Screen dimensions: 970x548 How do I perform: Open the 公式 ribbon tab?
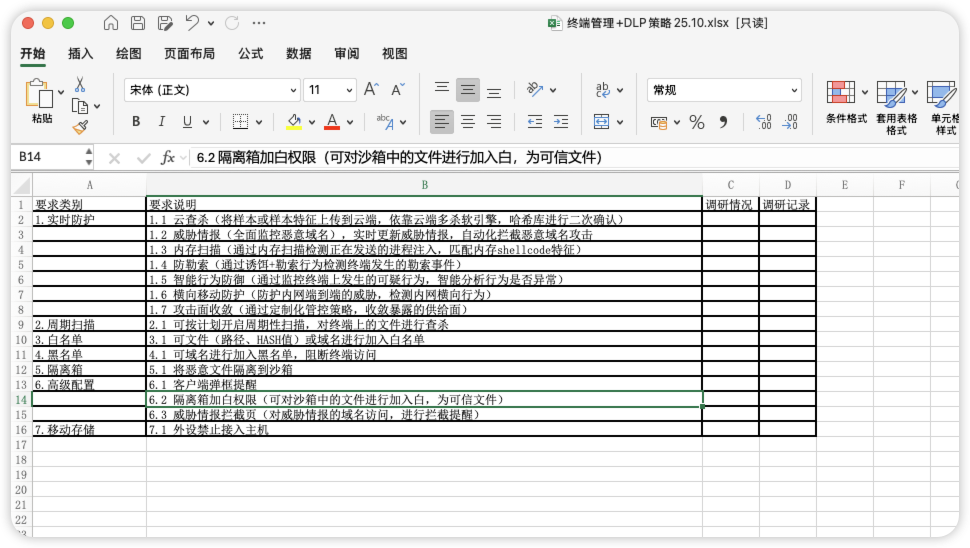tap(250, 54)
